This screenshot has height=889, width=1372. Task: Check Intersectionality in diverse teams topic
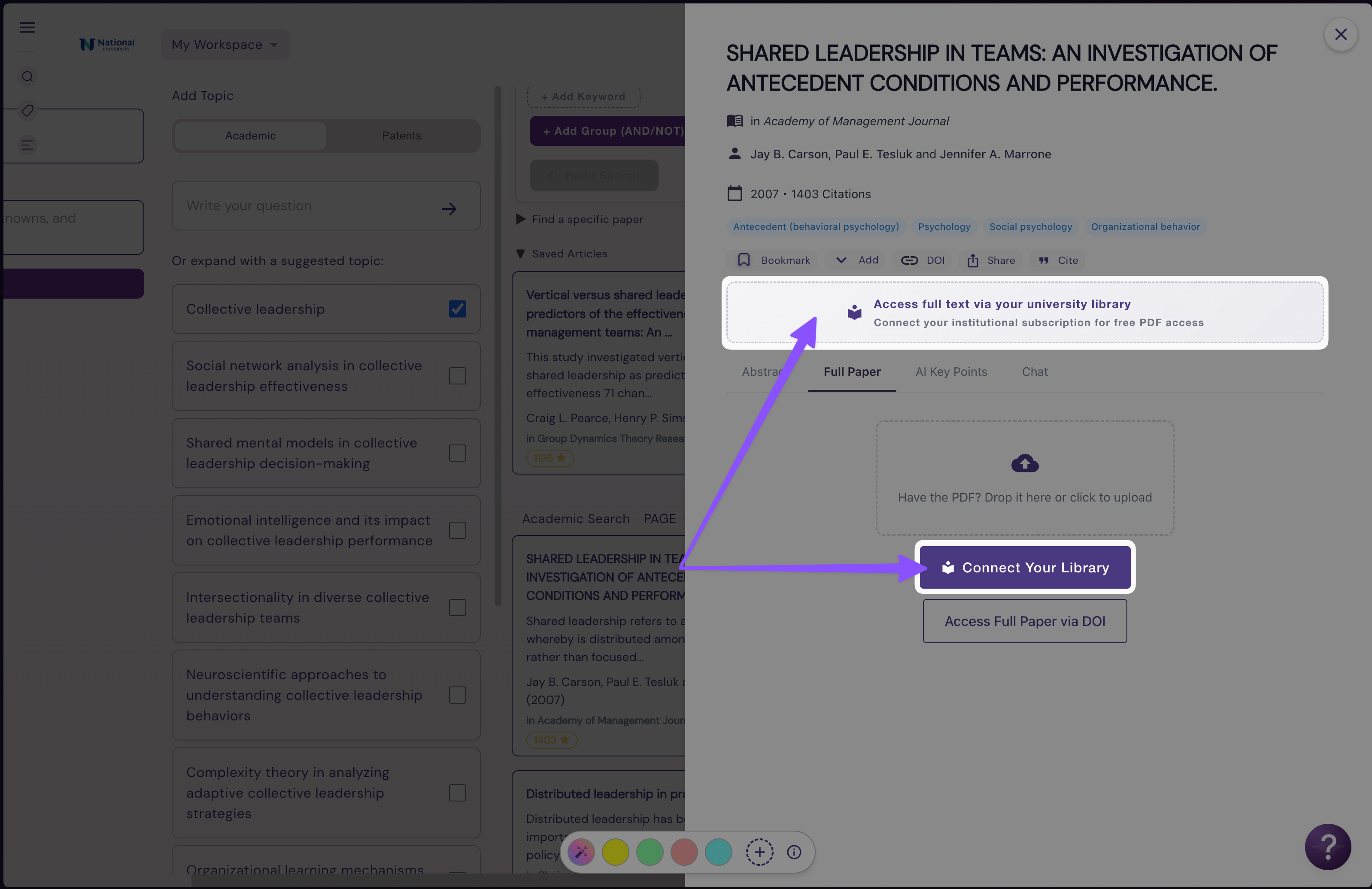click(x=458, y=607)
